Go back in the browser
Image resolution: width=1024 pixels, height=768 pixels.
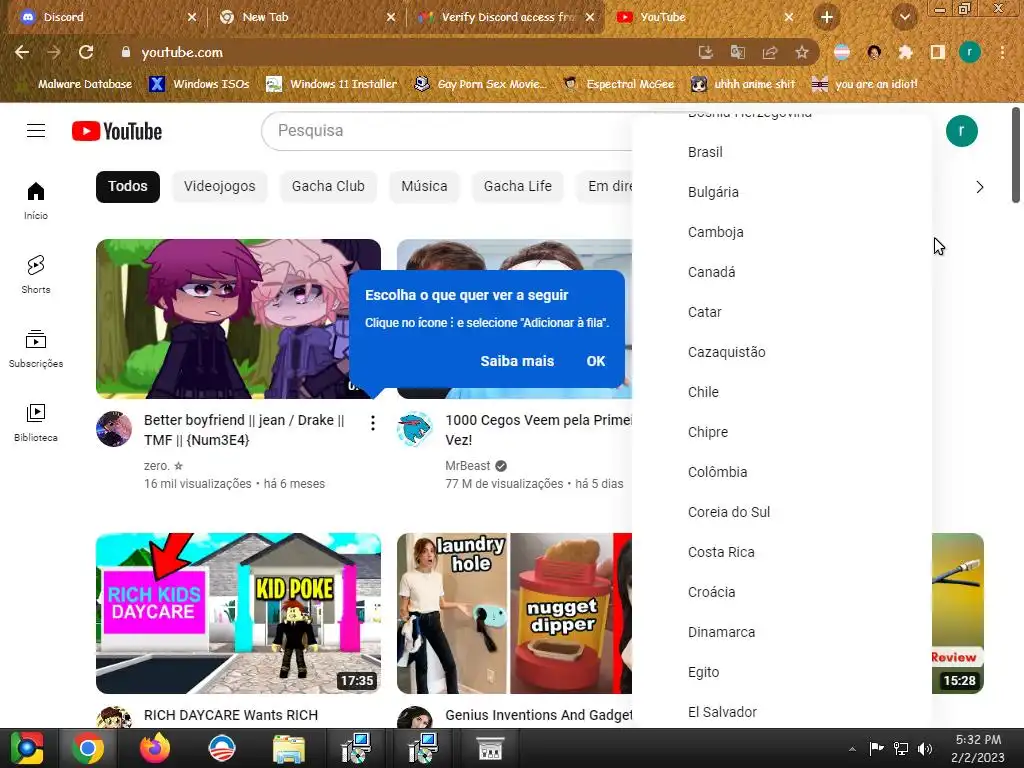22,52
